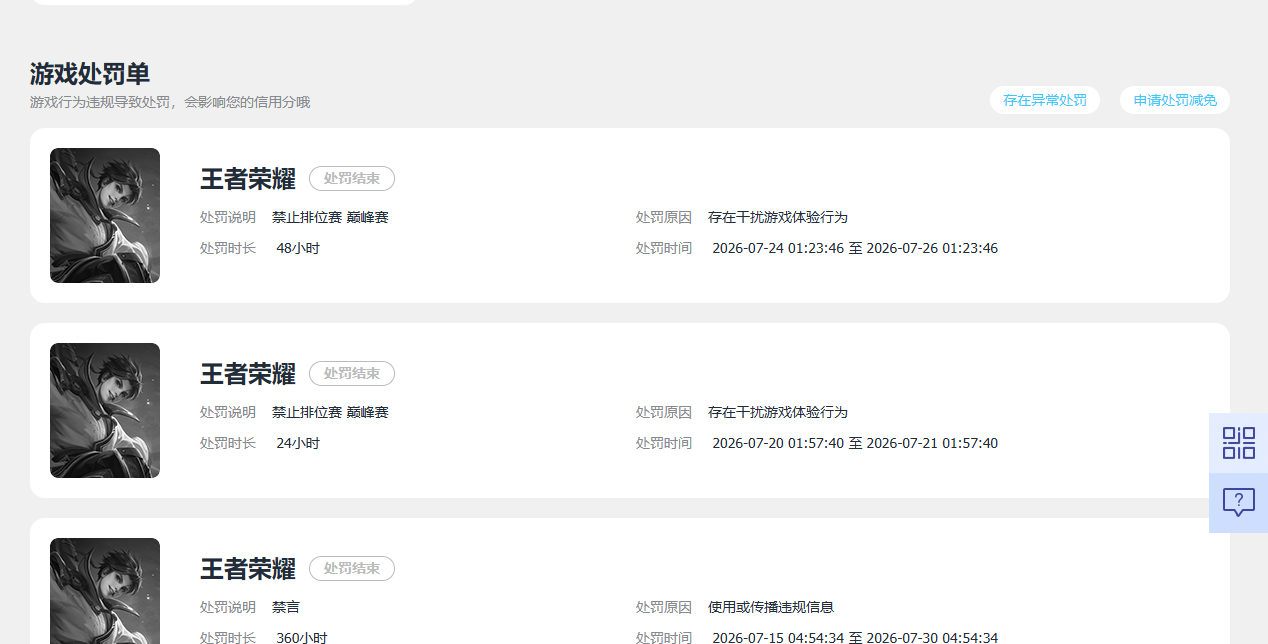Open hero thumbnail on the 24小时 penalty card
Viewport: 1268px width, 644px height.
click(x=105, y=411)
